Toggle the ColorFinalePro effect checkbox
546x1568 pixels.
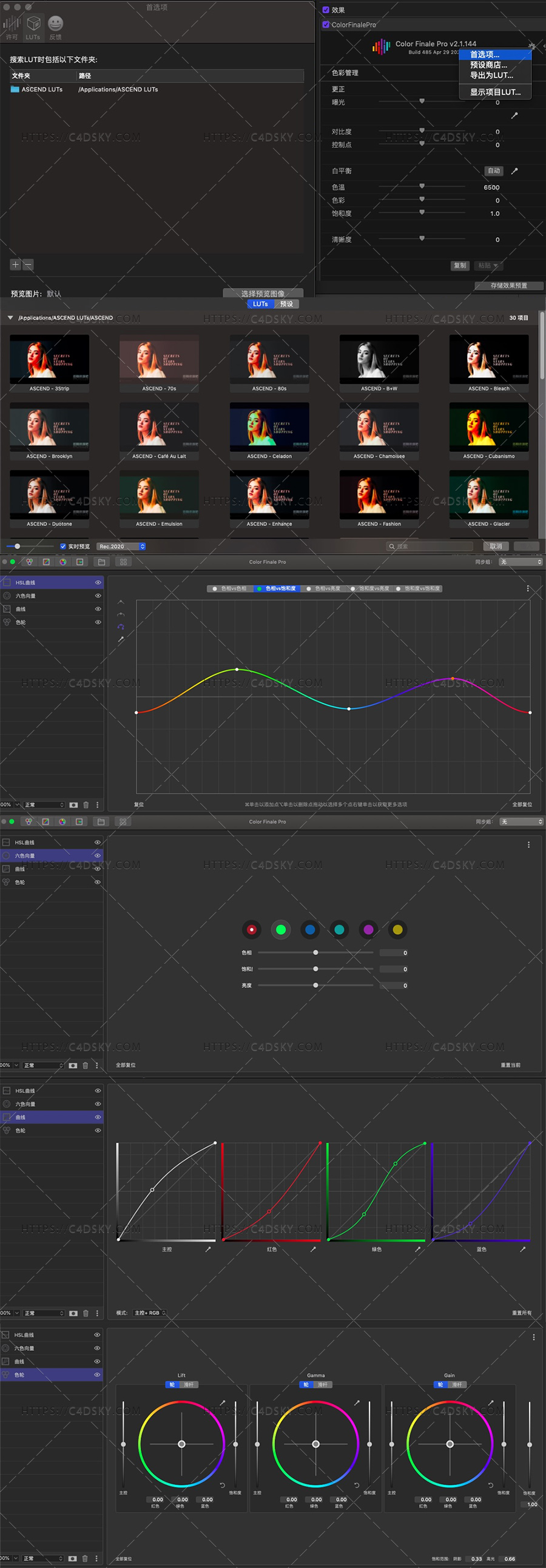tap(326, 24)
